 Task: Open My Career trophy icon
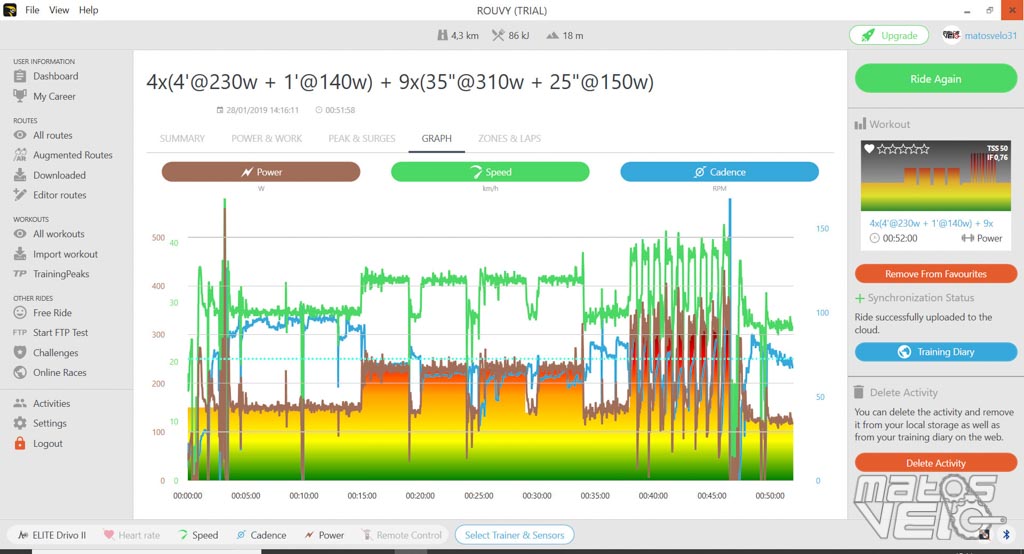(20, 96)
